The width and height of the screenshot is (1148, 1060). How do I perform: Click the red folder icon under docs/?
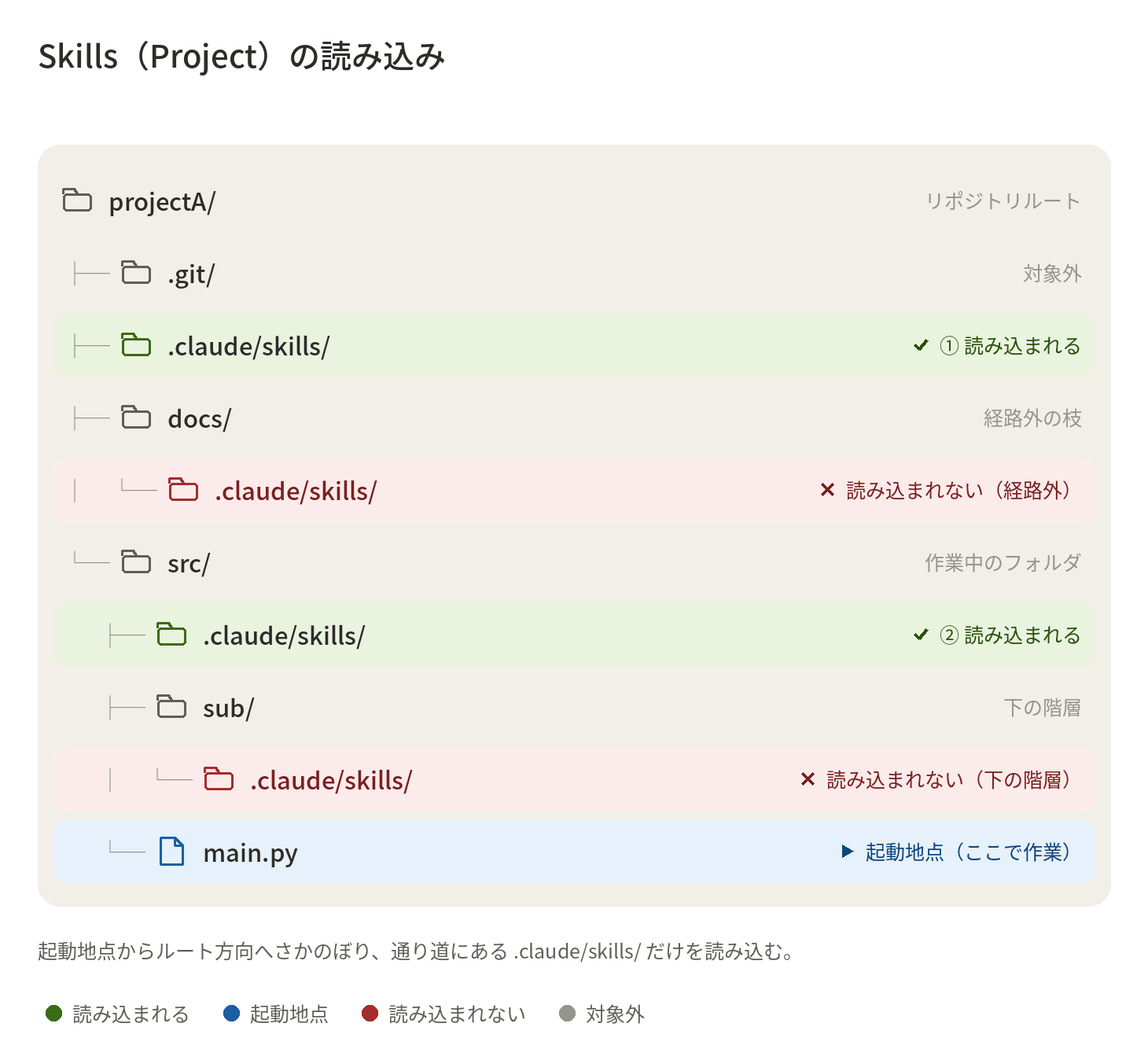(x=183, y=490)
